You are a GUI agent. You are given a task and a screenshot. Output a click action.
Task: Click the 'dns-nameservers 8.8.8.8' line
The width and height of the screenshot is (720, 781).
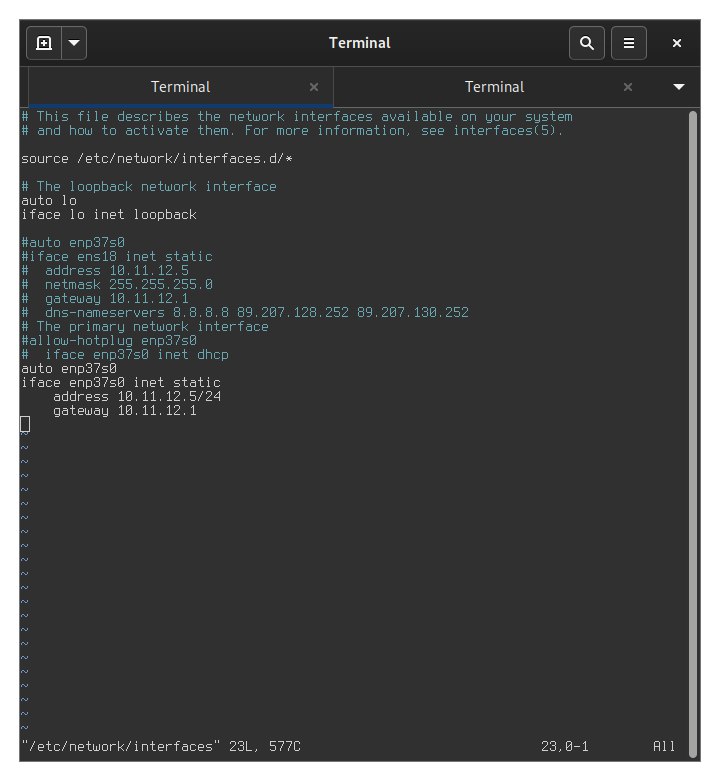point(244,312)
